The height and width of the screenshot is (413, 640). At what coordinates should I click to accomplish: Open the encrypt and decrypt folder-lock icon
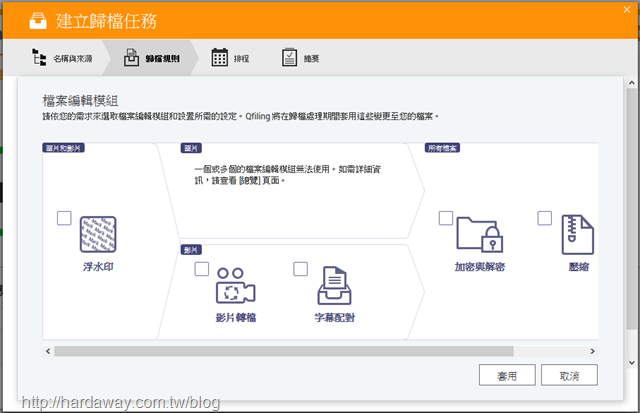(x=480, y=234)
